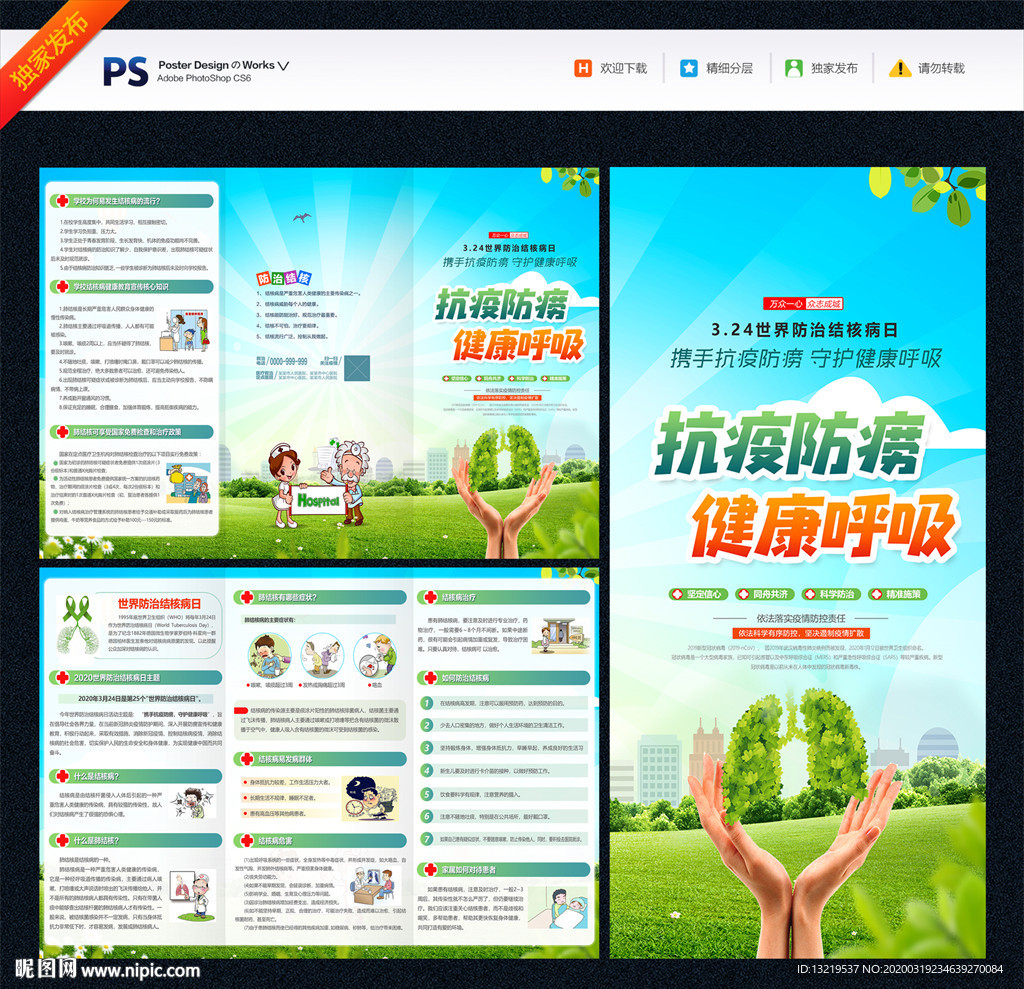Click the red cross icon next to 学校为何易发生结核病的流行
Viewport: 1024px width, 989px height.
point(62,201)
